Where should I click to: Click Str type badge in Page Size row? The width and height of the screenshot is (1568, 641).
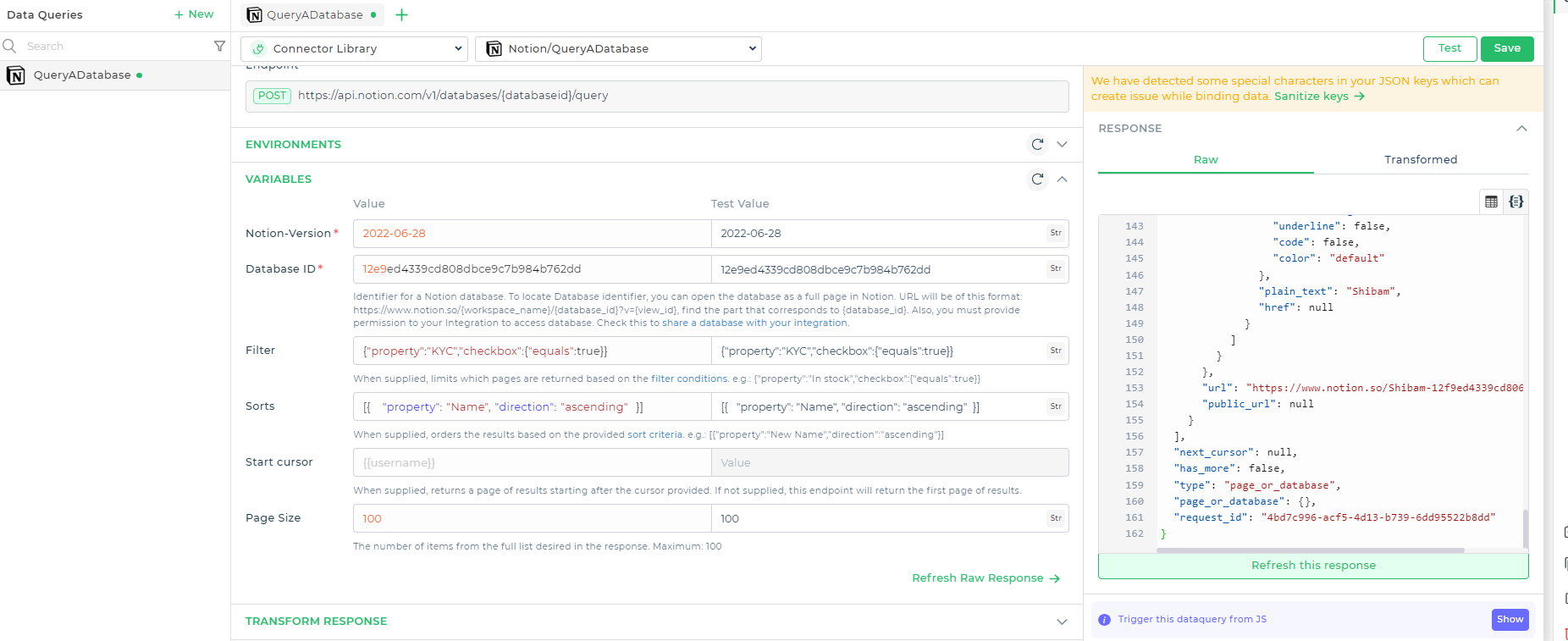pos(1056,518)
